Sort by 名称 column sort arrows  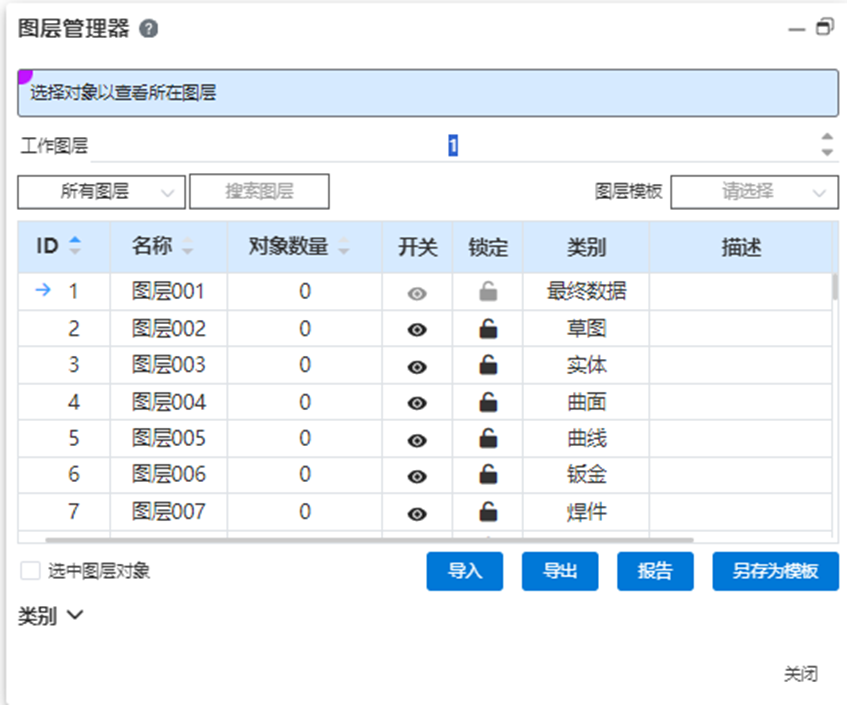[x=187, y=248]
